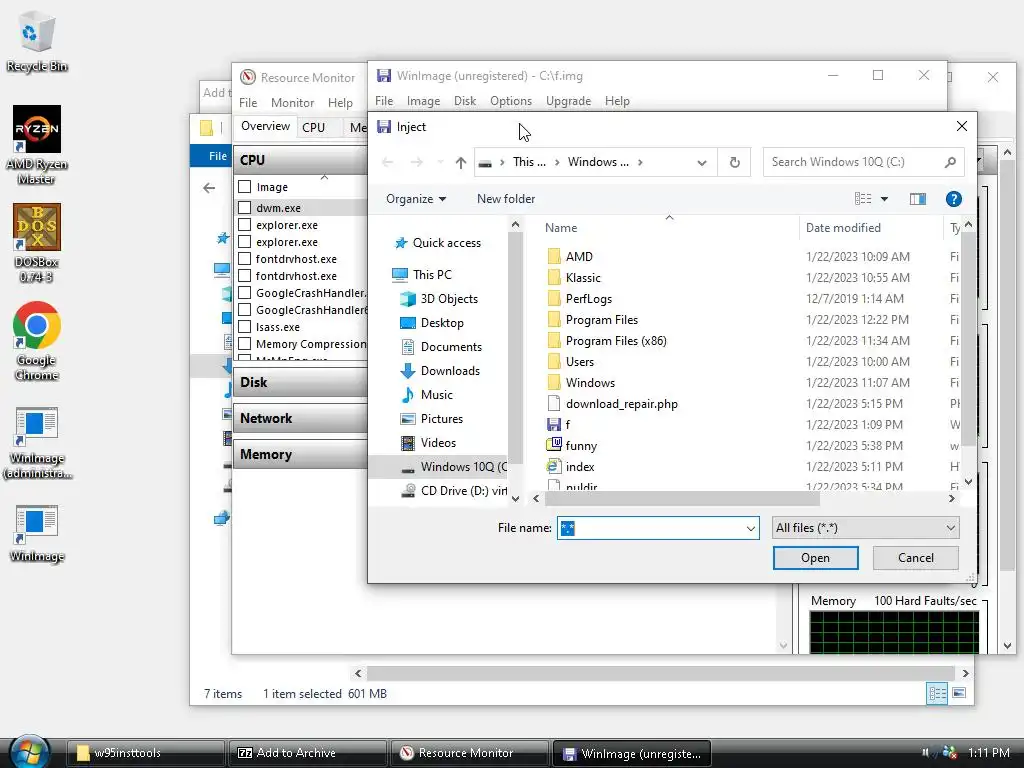This screenshot has width=1024, height=768.
Task: Switch to the CPU tab in Resource Monitor
Action: click(313, 127)
